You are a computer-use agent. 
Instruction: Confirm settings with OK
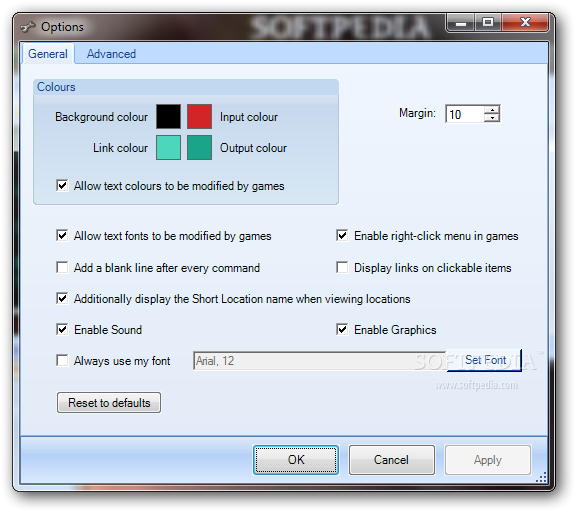296,460
